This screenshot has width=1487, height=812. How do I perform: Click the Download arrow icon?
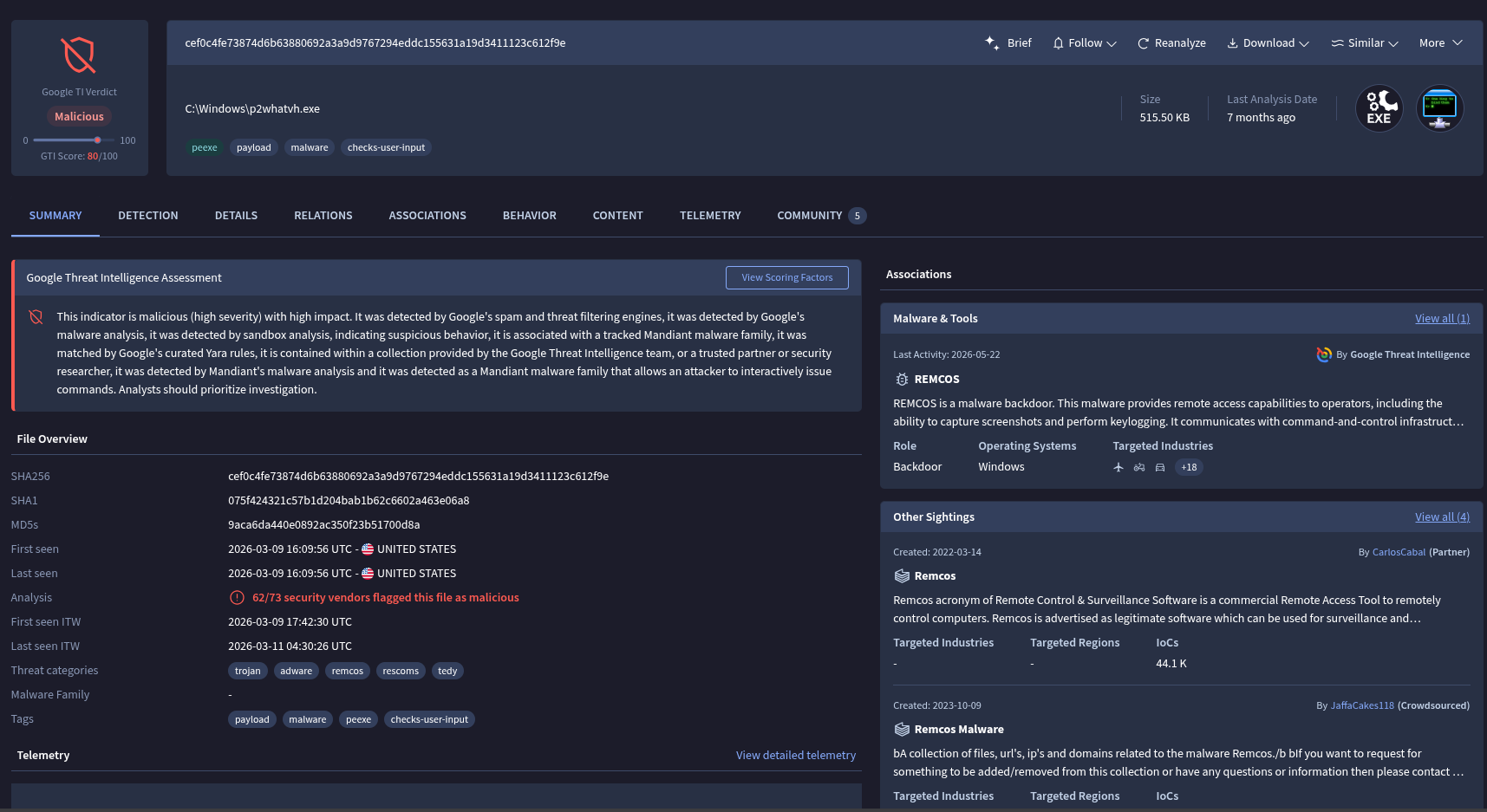click(1232, 43)
